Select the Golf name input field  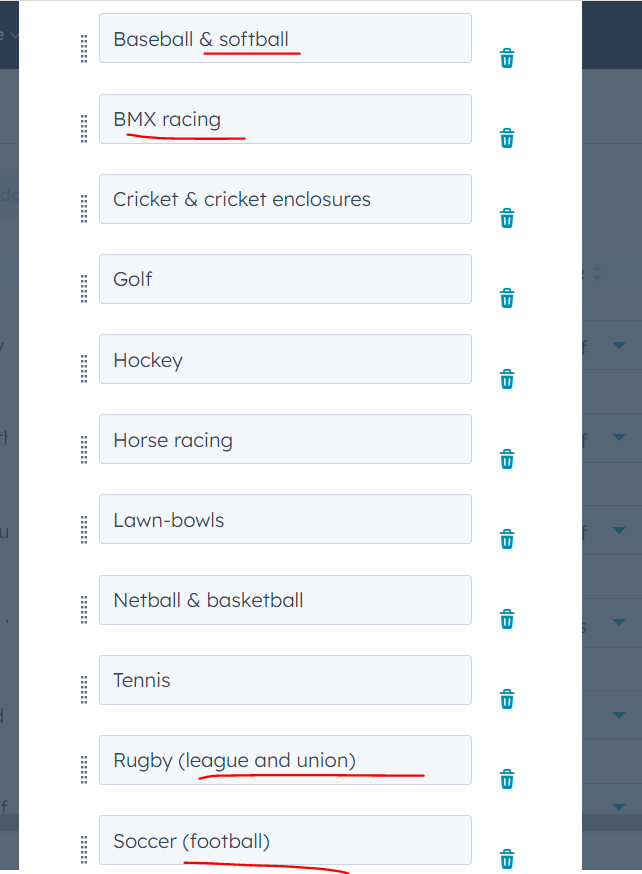point(285,279)
